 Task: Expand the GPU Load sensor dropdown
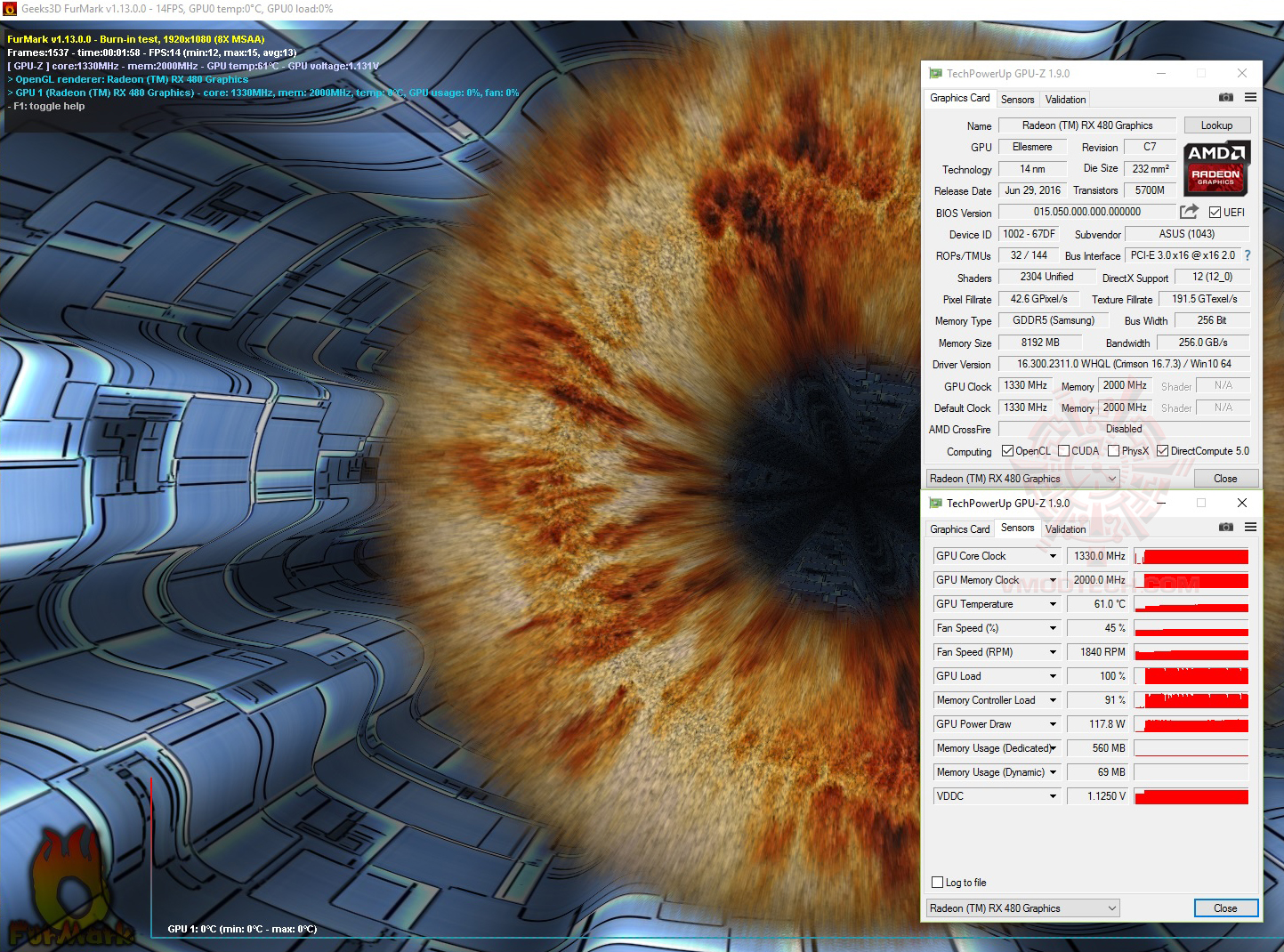coord(1053,676)
